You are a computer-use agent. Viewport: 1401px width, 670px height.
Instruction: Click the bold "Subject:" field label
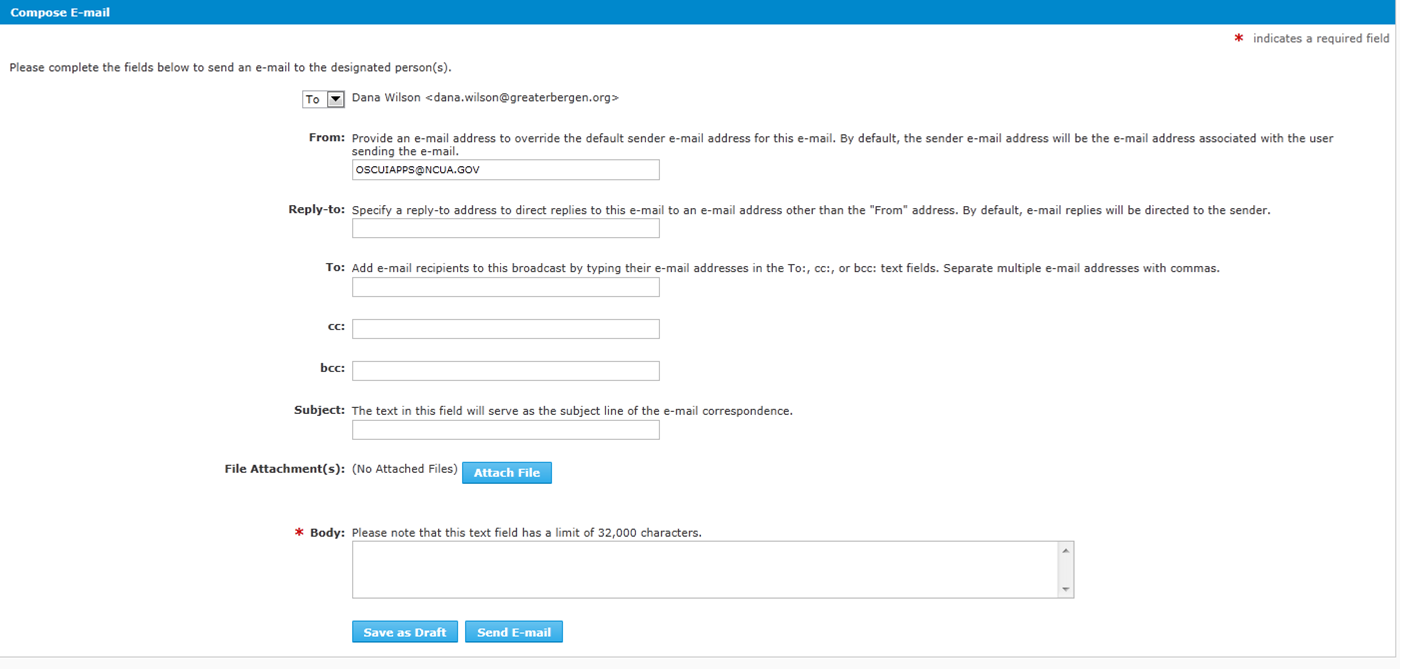(319, 410)
